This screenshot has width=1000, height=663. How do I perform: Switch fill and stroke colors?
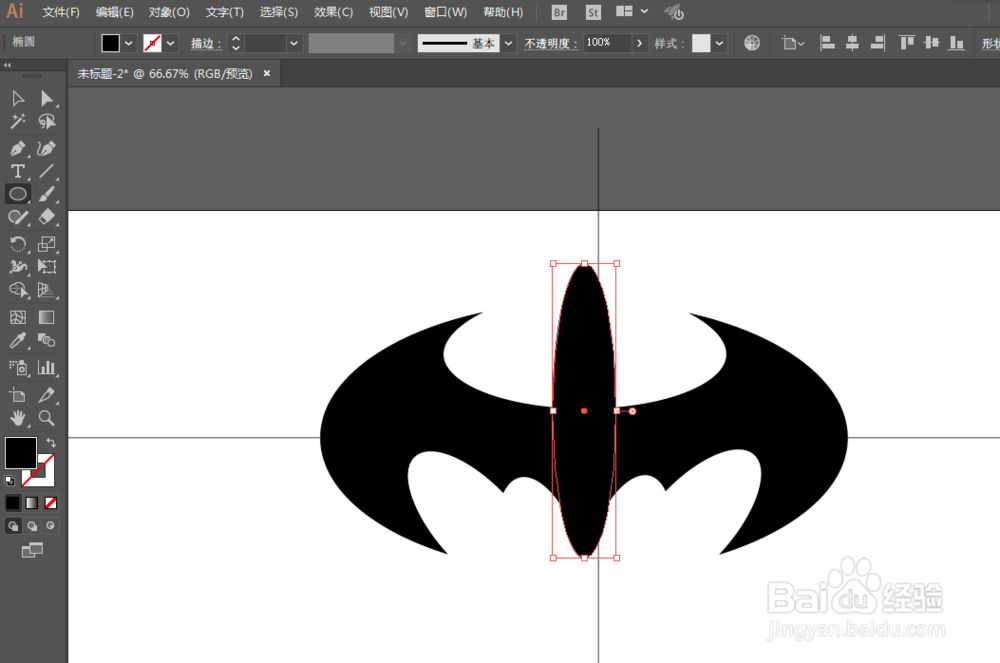click(50, 443)
